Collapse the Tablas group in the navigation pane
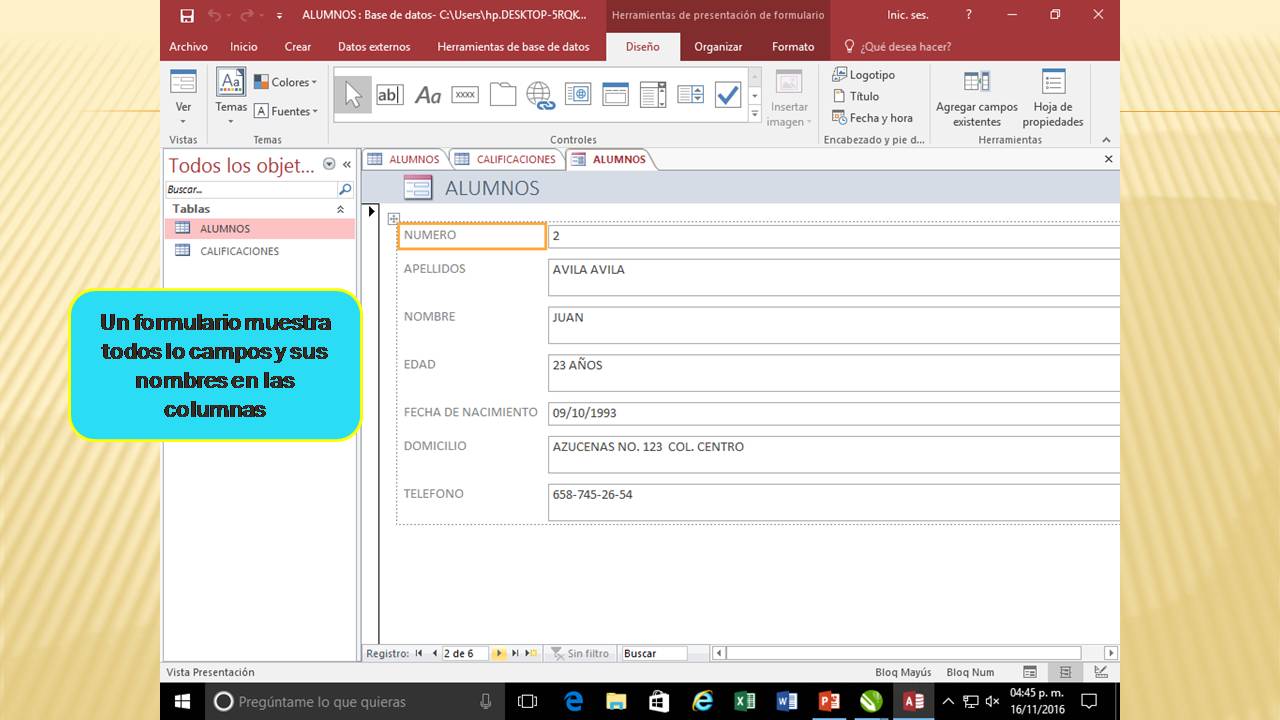 [x=340, y=209]
